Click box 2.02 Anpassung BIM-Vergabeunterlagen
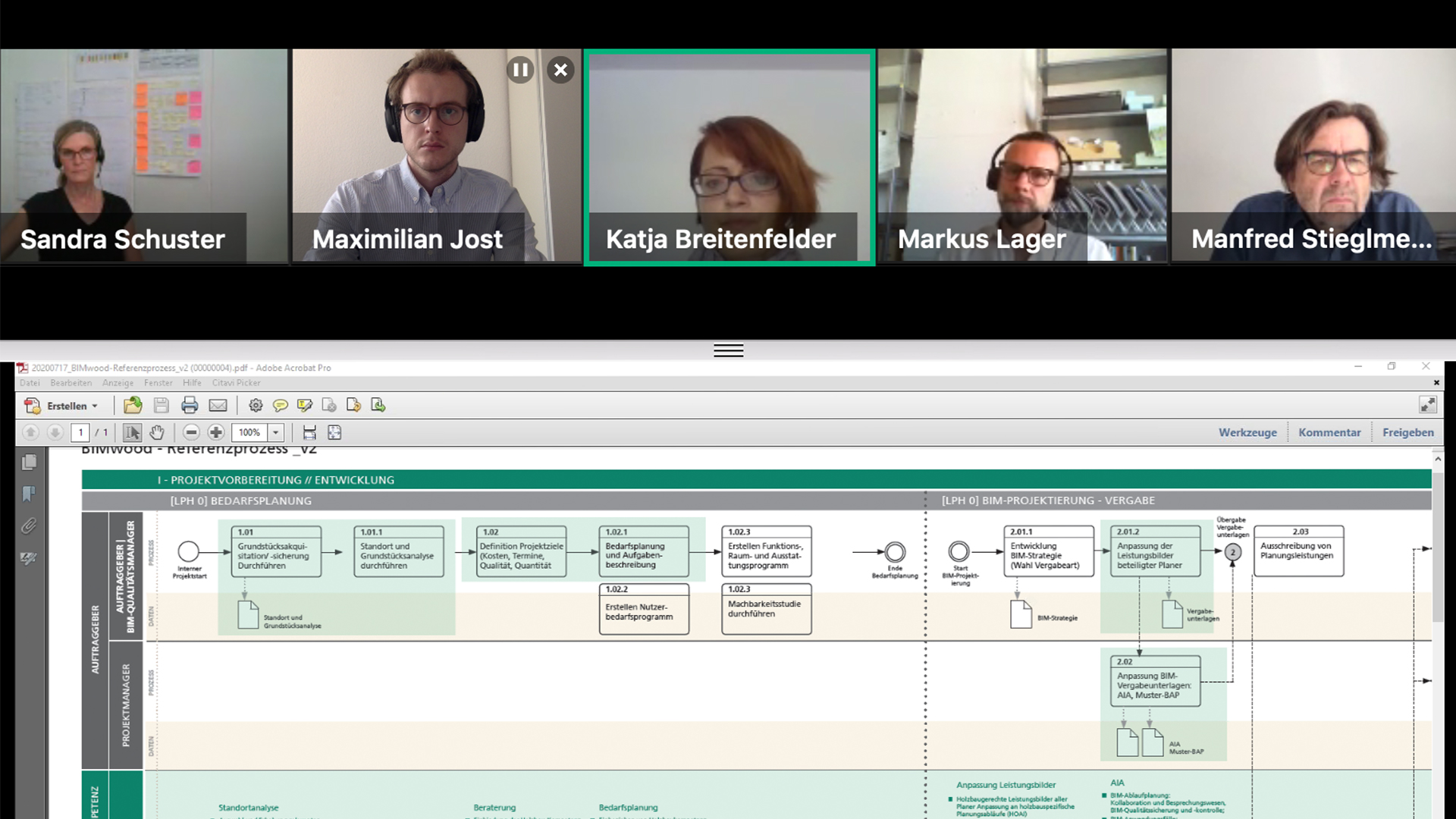This screenshot has width=1456, height=819. coord(1156,681)
